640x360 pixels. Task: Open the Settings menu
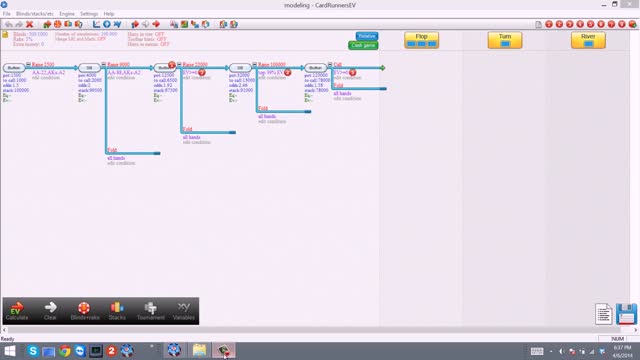89,14
